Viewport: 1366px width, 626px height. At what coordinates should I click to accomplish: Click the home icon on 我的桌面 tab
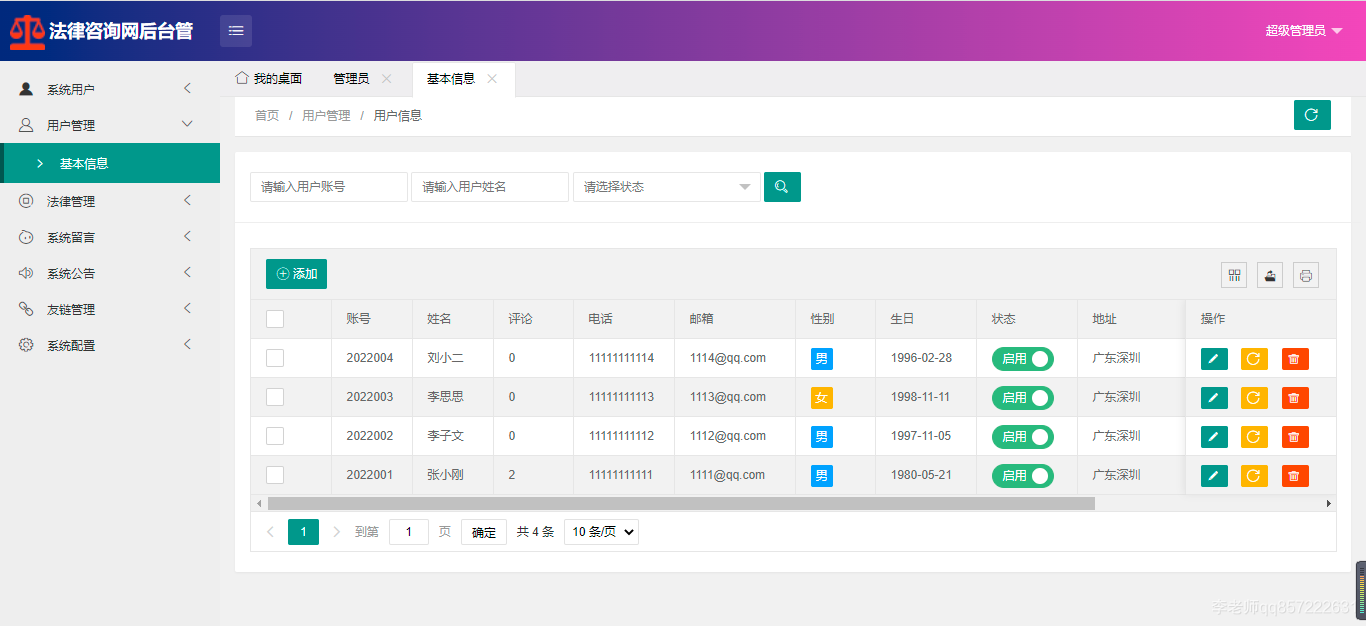click(x=241, y=78)
